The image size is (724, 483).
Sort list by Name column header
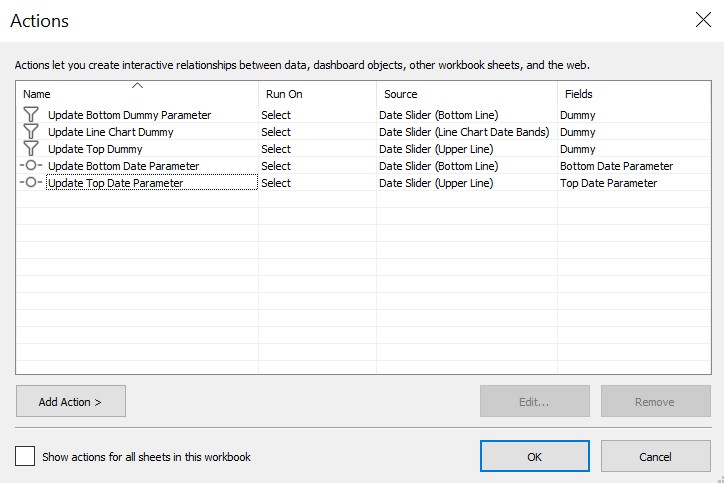pyautogui.click(x=37, y=94)
